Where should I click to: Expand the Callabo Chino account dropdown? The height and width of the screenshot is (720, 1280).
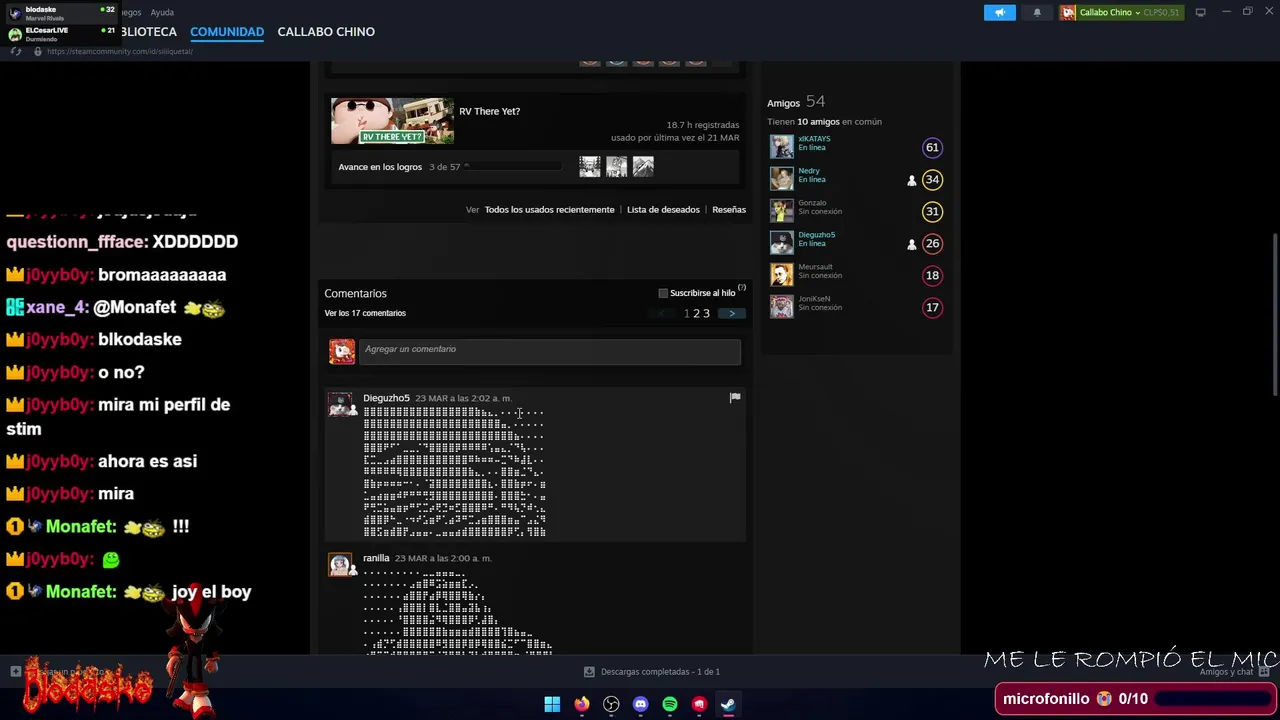[1120, 12]
